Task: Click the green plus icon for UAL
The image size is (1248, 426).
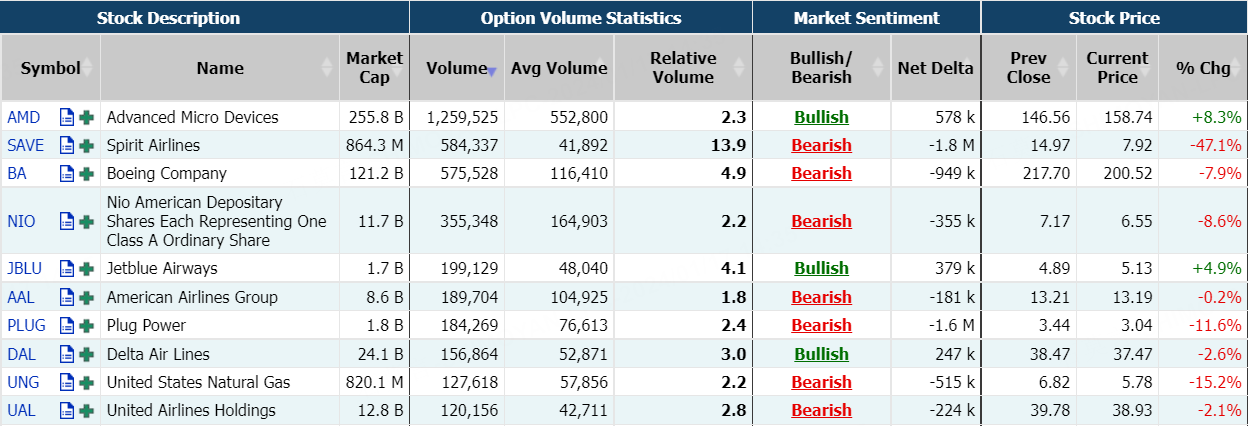Action: (87, 410)
